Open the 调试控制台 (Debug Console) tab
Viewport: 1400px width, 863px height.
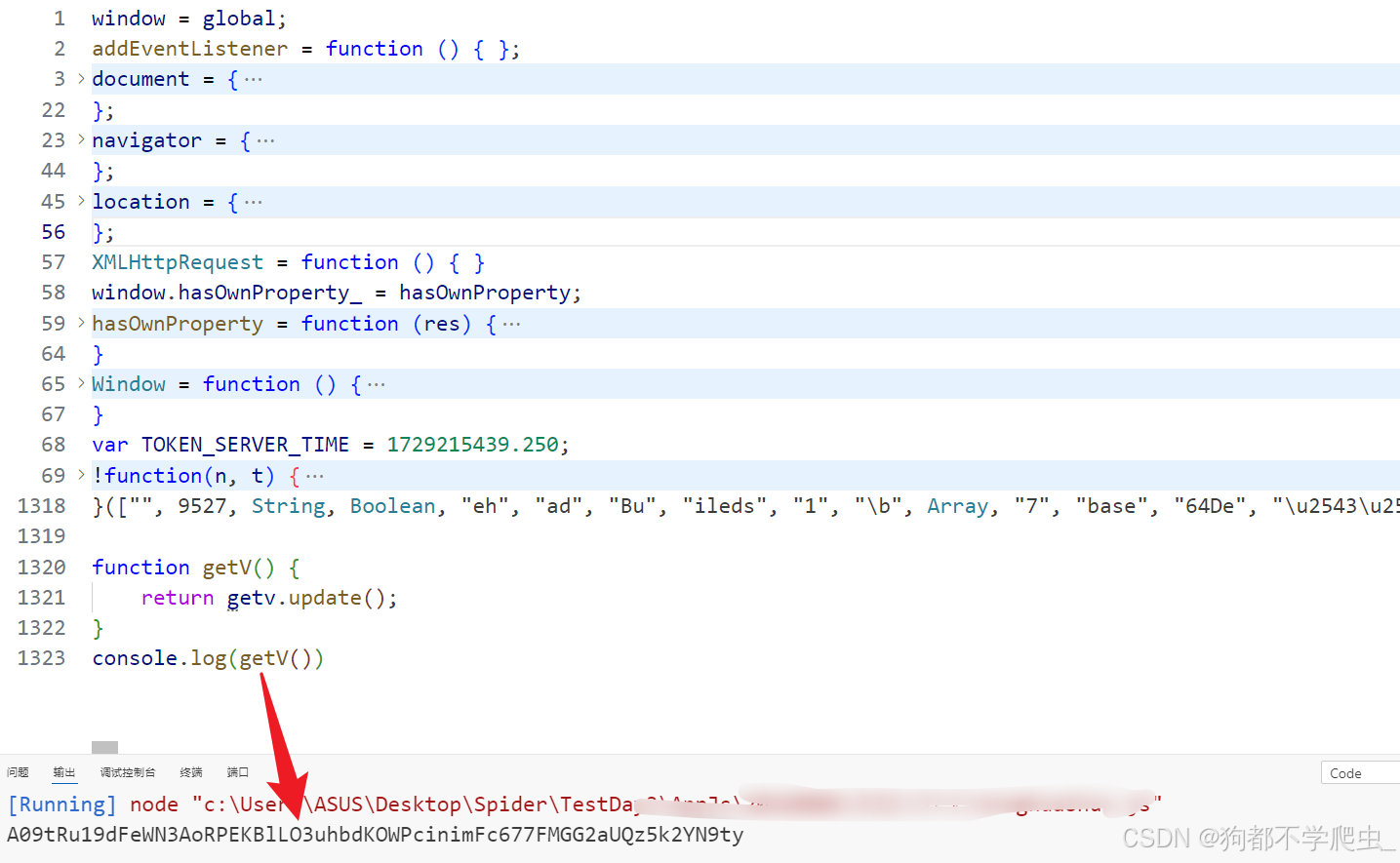click(x=127, y=772)
